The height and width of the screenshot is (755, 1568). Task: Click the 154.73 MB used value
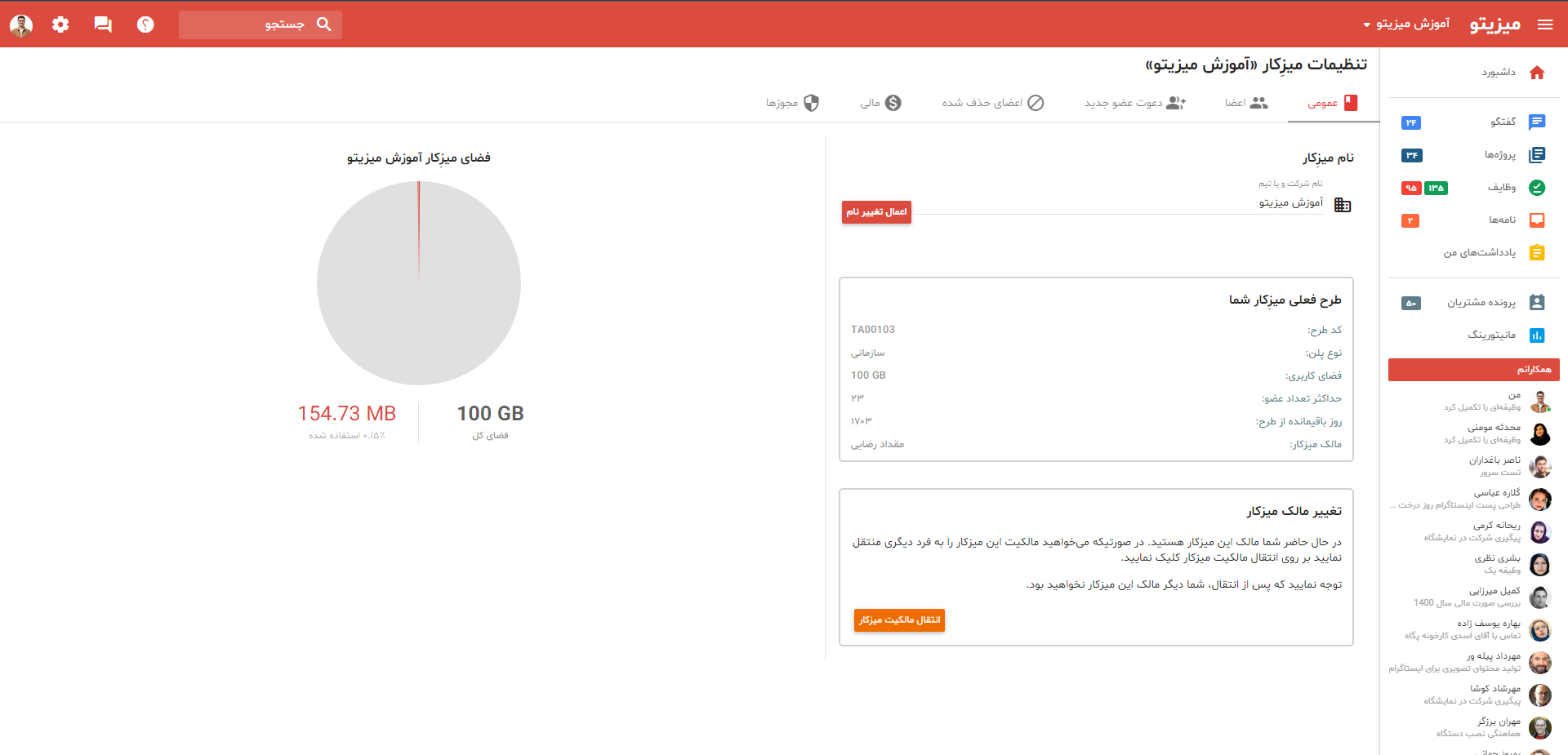(x=347, y=414)
